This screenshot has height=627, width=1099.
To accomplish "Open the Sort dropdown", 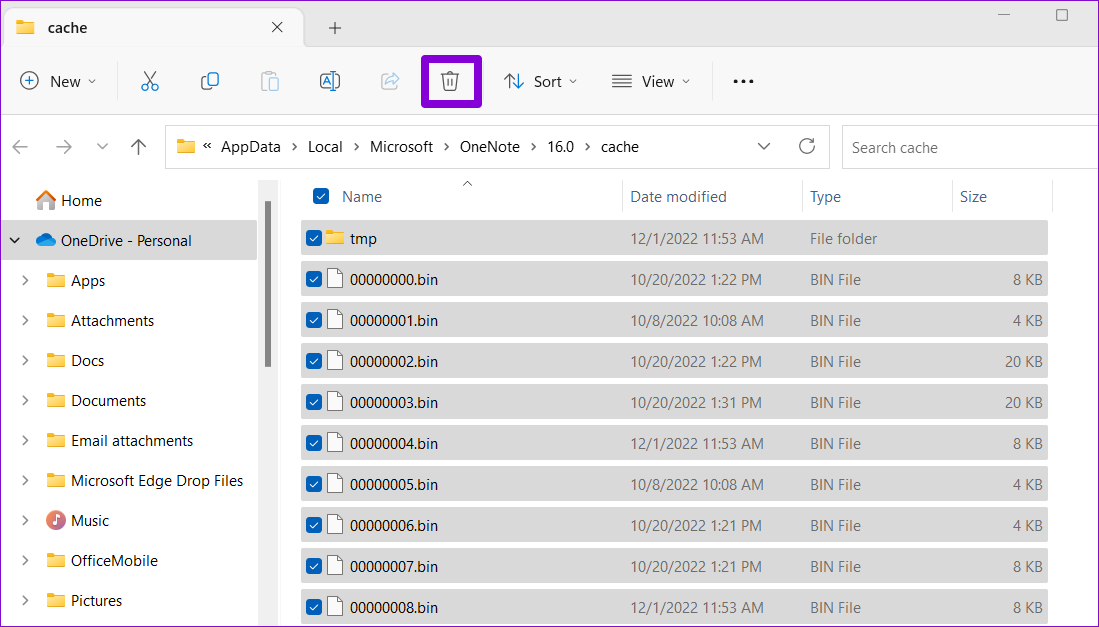I will [540, 81].
